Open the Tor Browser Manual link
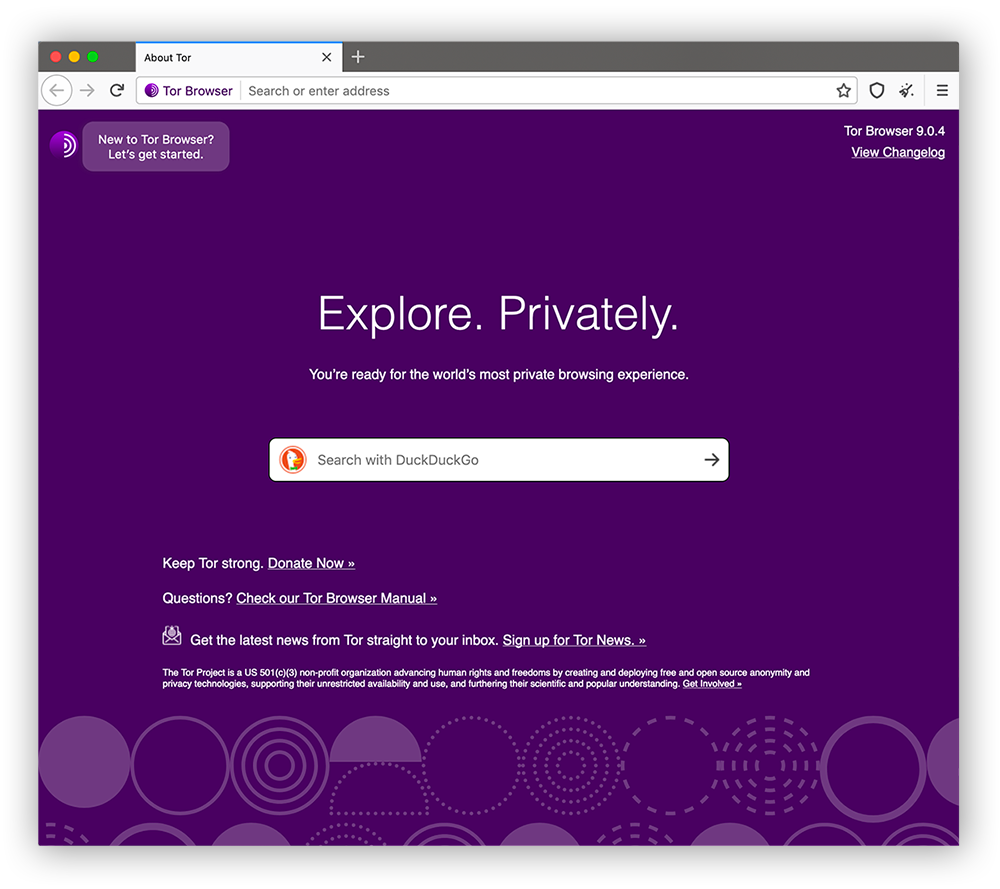The width and height of the screenshot is (1000, 889). (336, 598)
